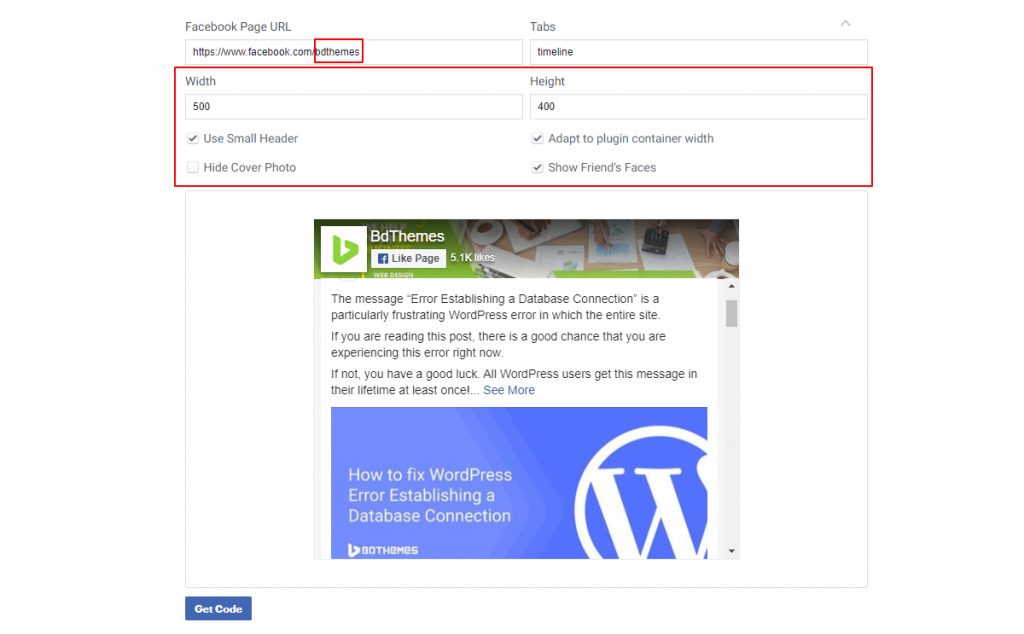Select the Height input field
The image size is (1024, 634).
[698, 107]
